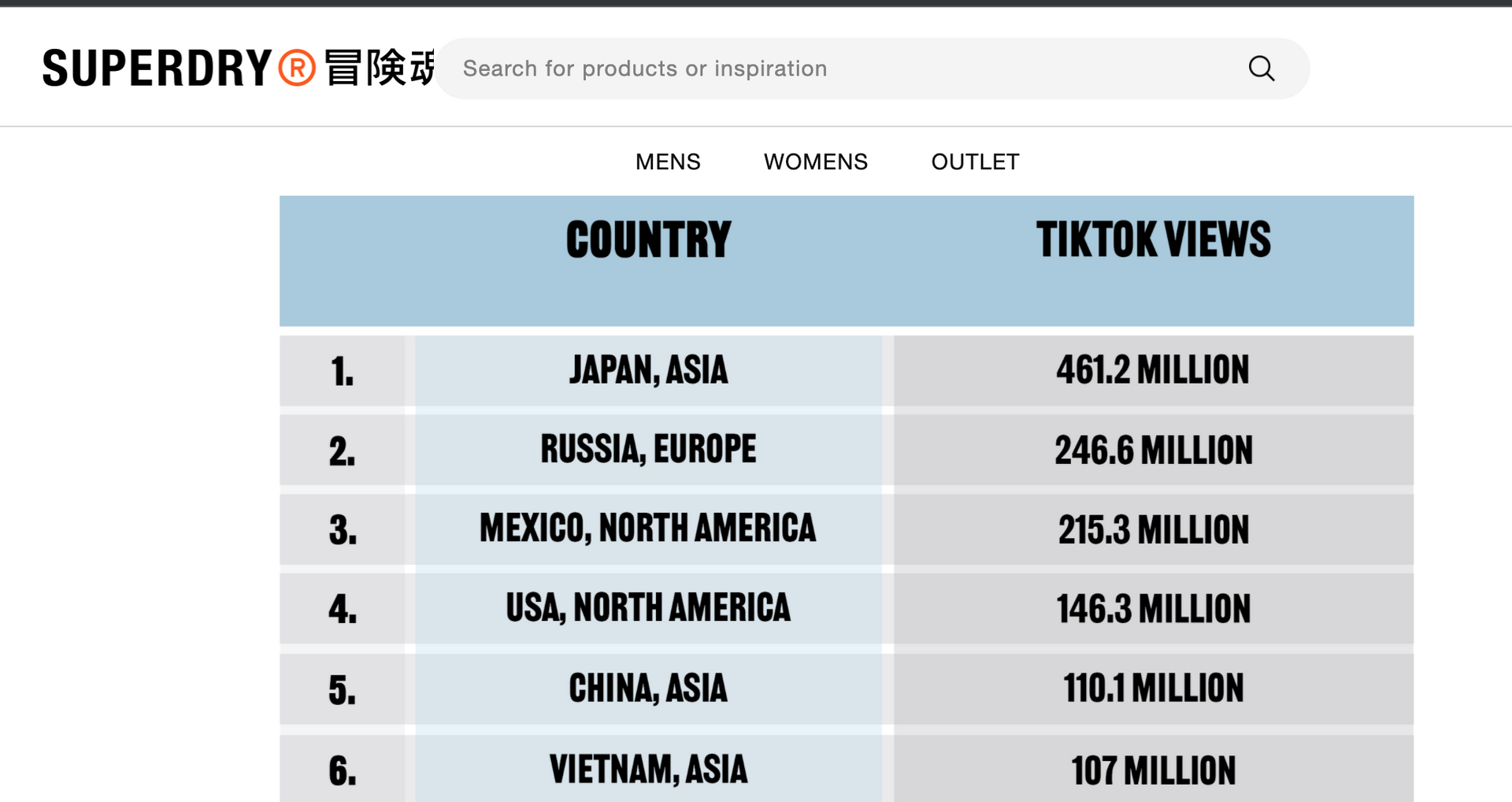Viewport: 1512px width, 802px height.
Task: Click the 110.1 MILLION value
Action: point(1154,689)
